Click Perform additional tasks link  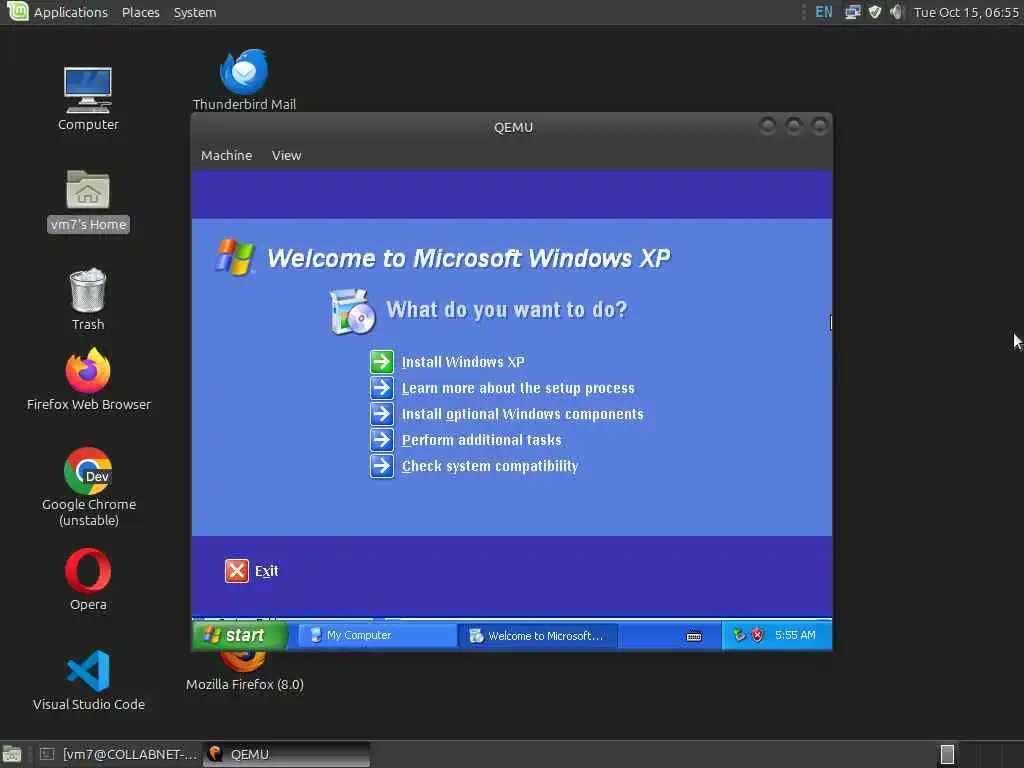pyautogui.click(x=481, y=440)
